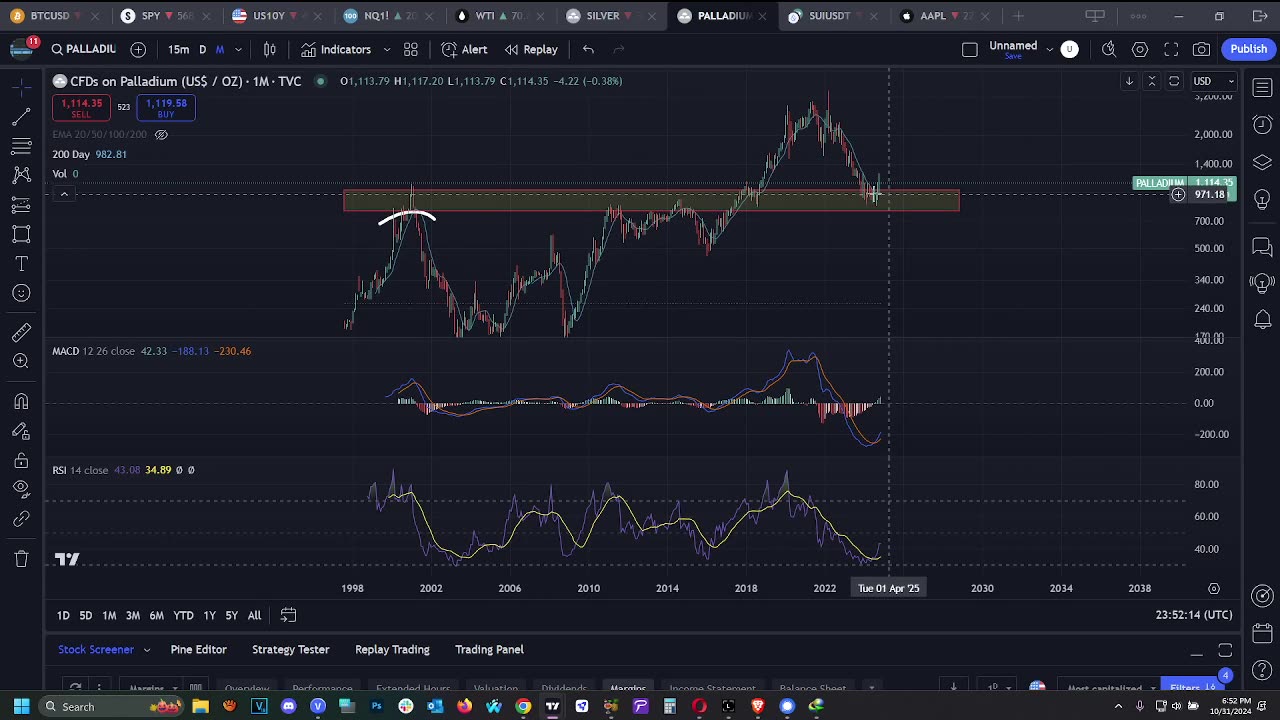This screenshot has width=1280, height=720.
Task: Add symbol to compare with plus icon
Action: pos(138,49)
